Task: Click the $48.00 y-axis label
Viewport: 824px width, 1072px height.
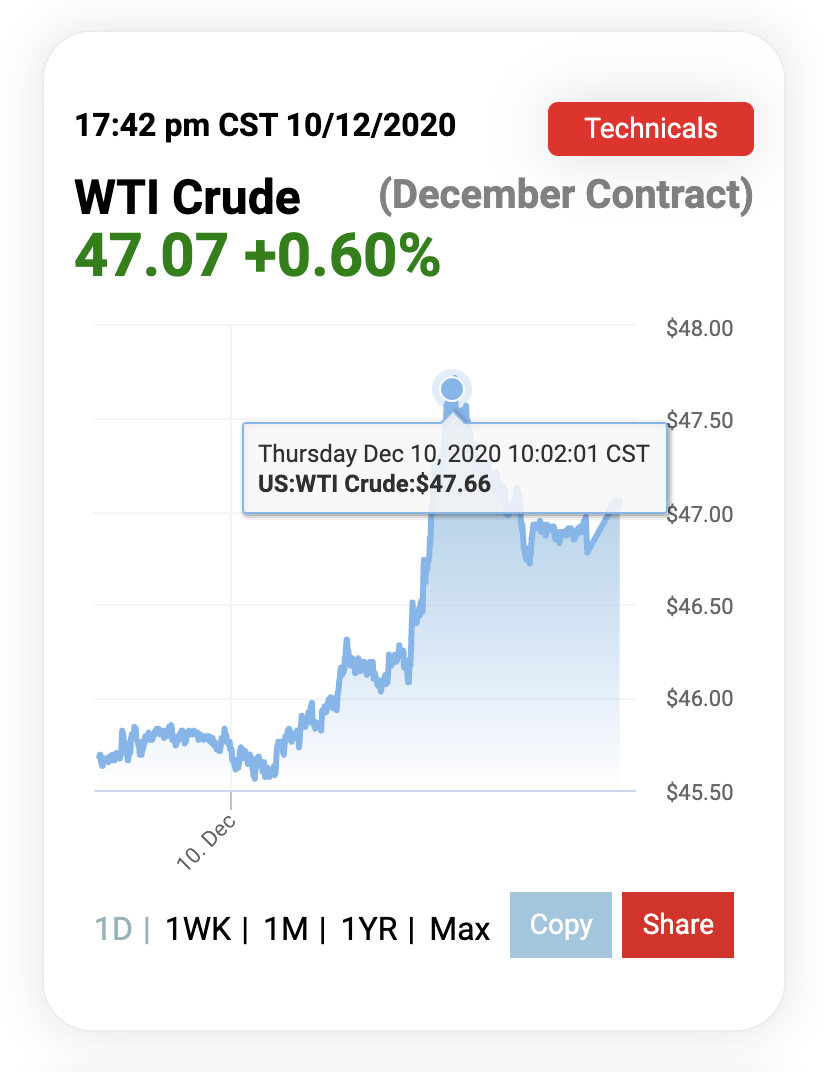Action: click(699, 328)
